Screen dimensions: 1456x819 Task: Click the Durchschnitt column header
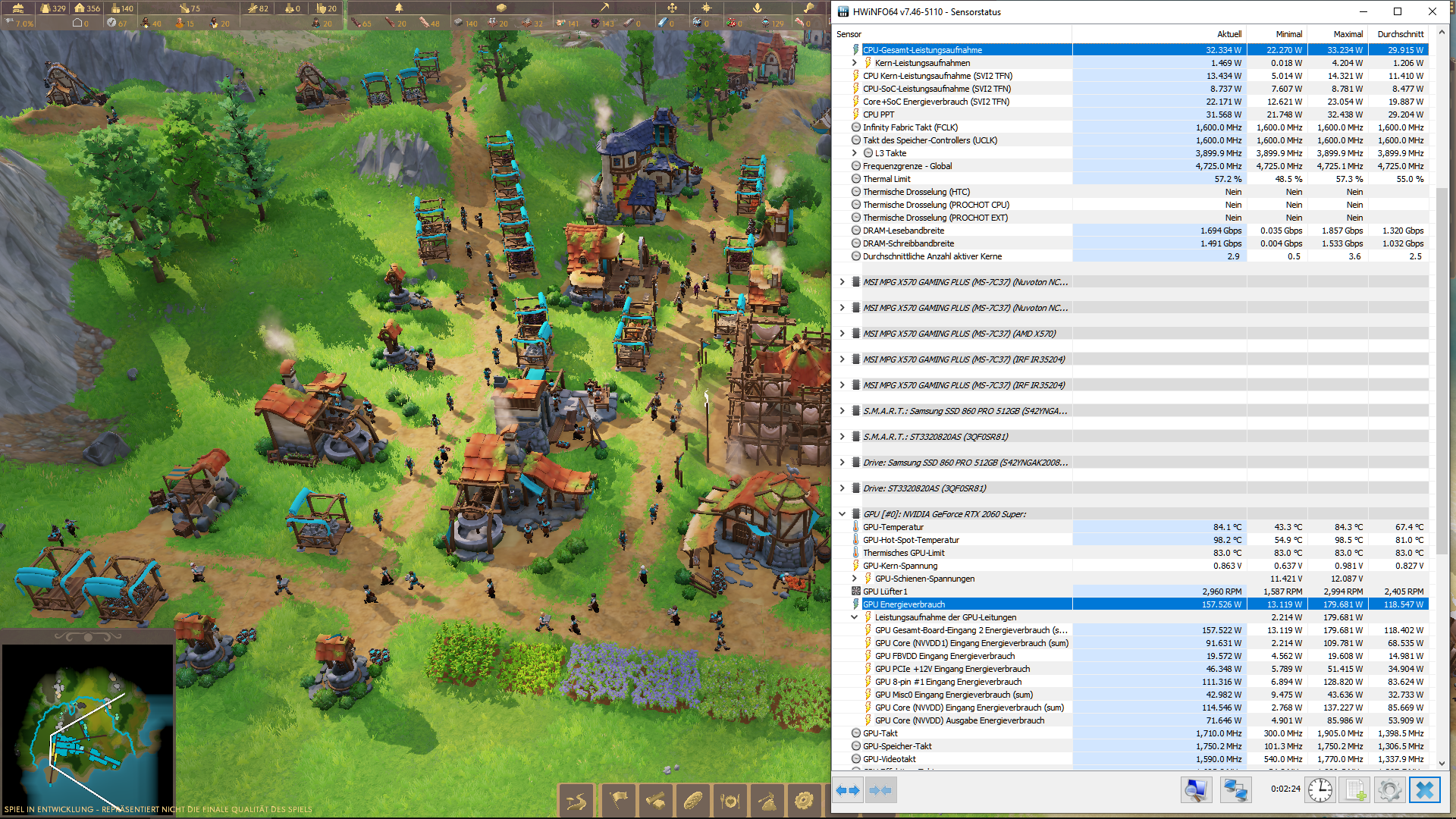tap(1400, 34)
